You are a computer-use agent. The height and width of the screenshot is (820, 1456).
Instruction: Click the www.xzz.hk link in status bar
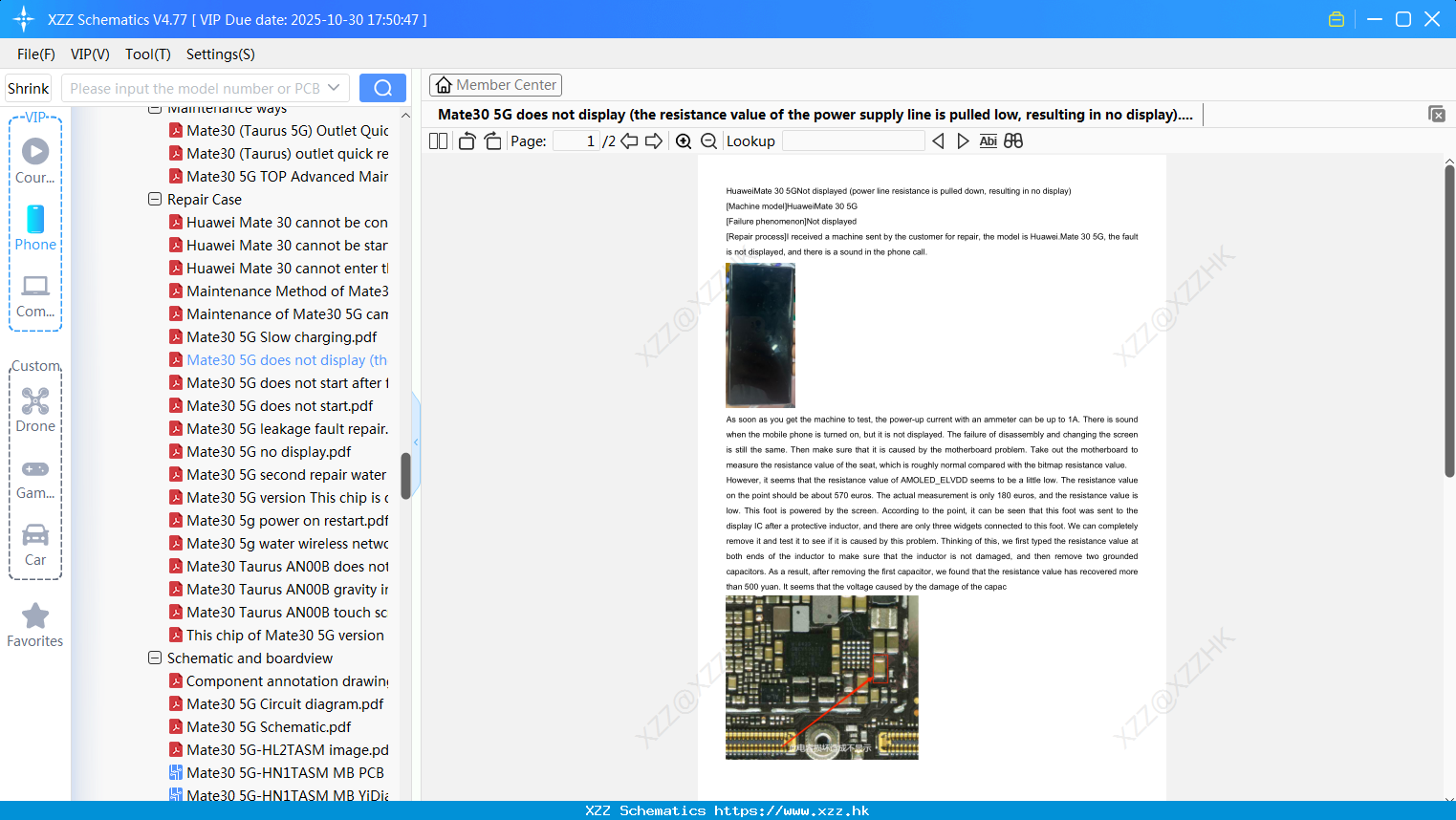[x=792, y=810]
